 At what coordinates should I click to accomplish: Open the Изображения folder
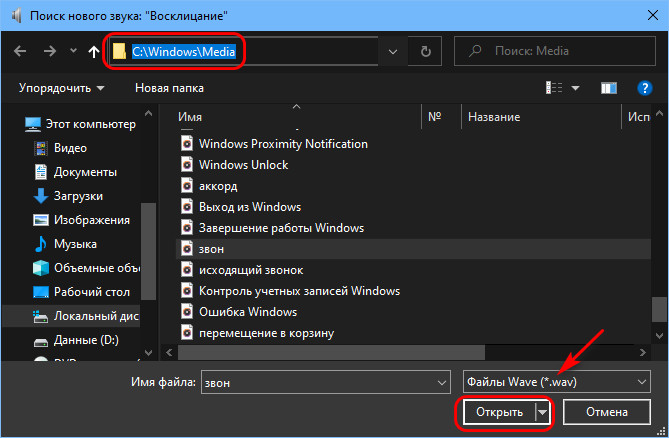pos(81,220)
